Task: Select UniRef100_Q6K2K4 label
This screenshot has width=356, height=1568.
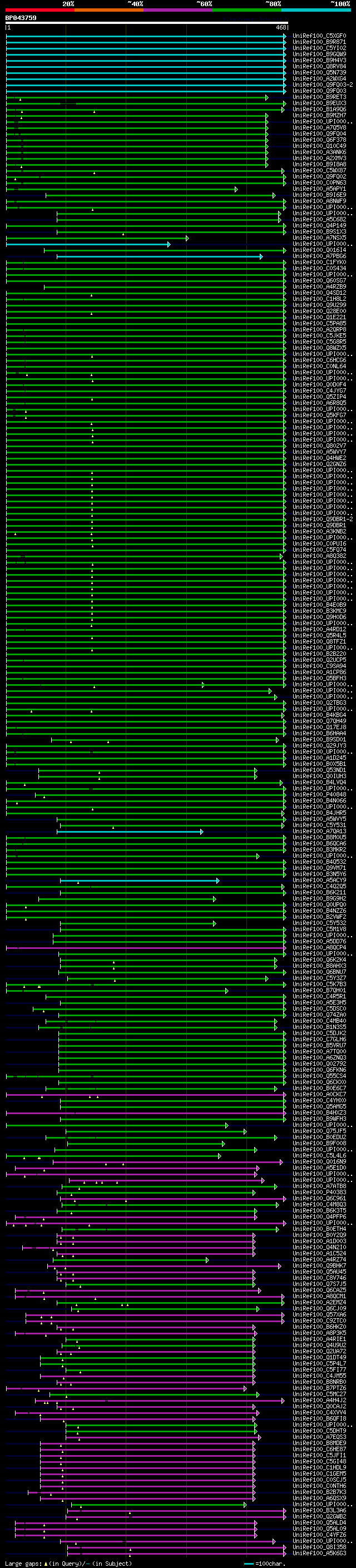Action: point(319,959)
